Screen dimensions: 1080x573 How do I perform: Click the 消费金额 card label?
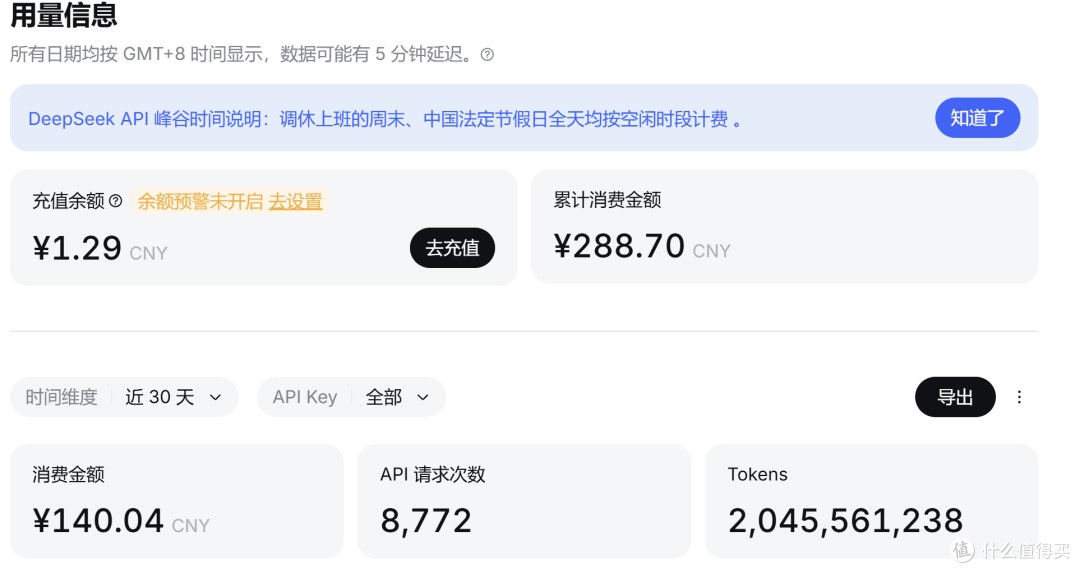coord(68,475)
